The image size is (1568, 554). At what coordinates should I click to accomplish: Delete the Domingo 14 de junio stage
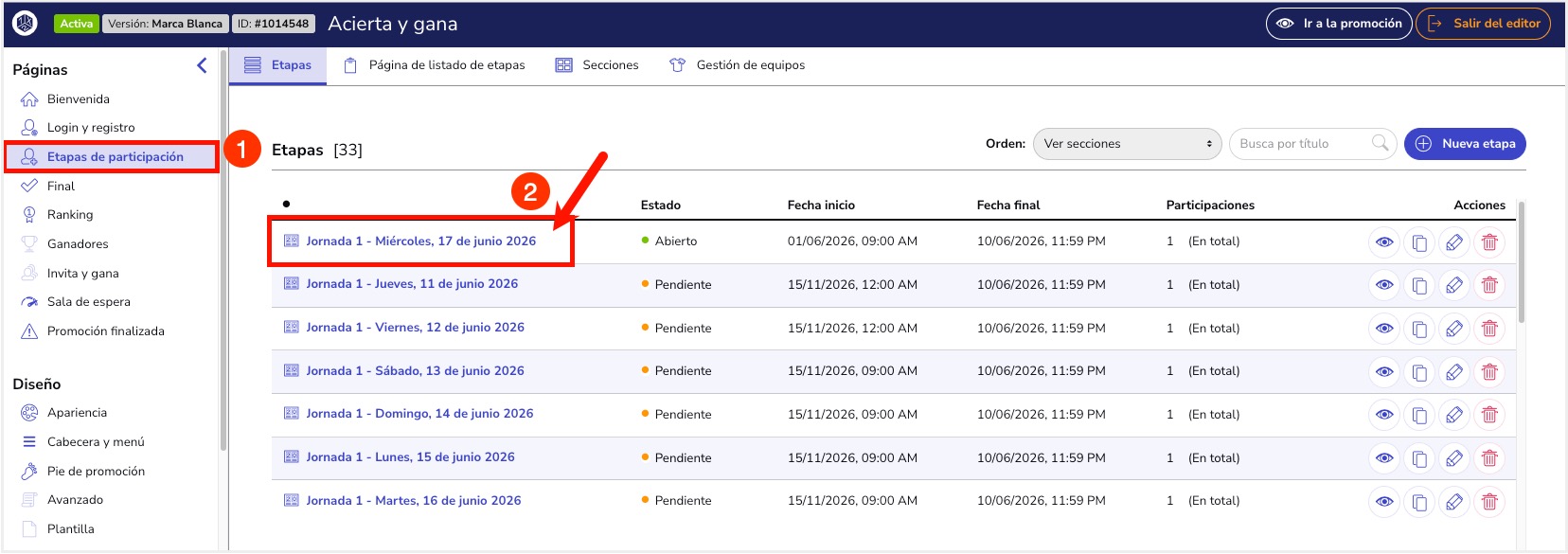coord(1489,415)
